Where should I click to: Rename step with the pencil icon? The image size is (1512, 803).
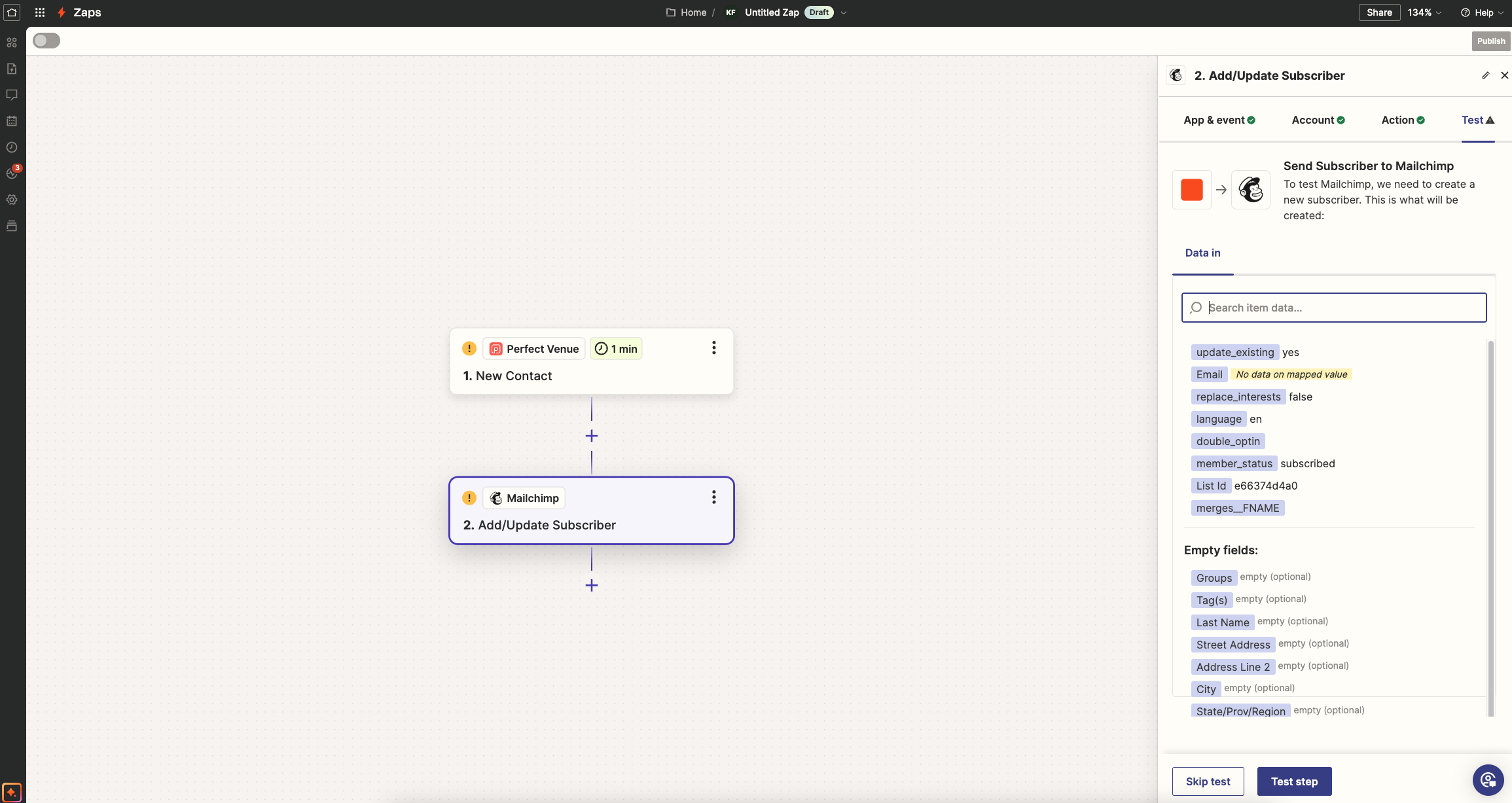1485,75
